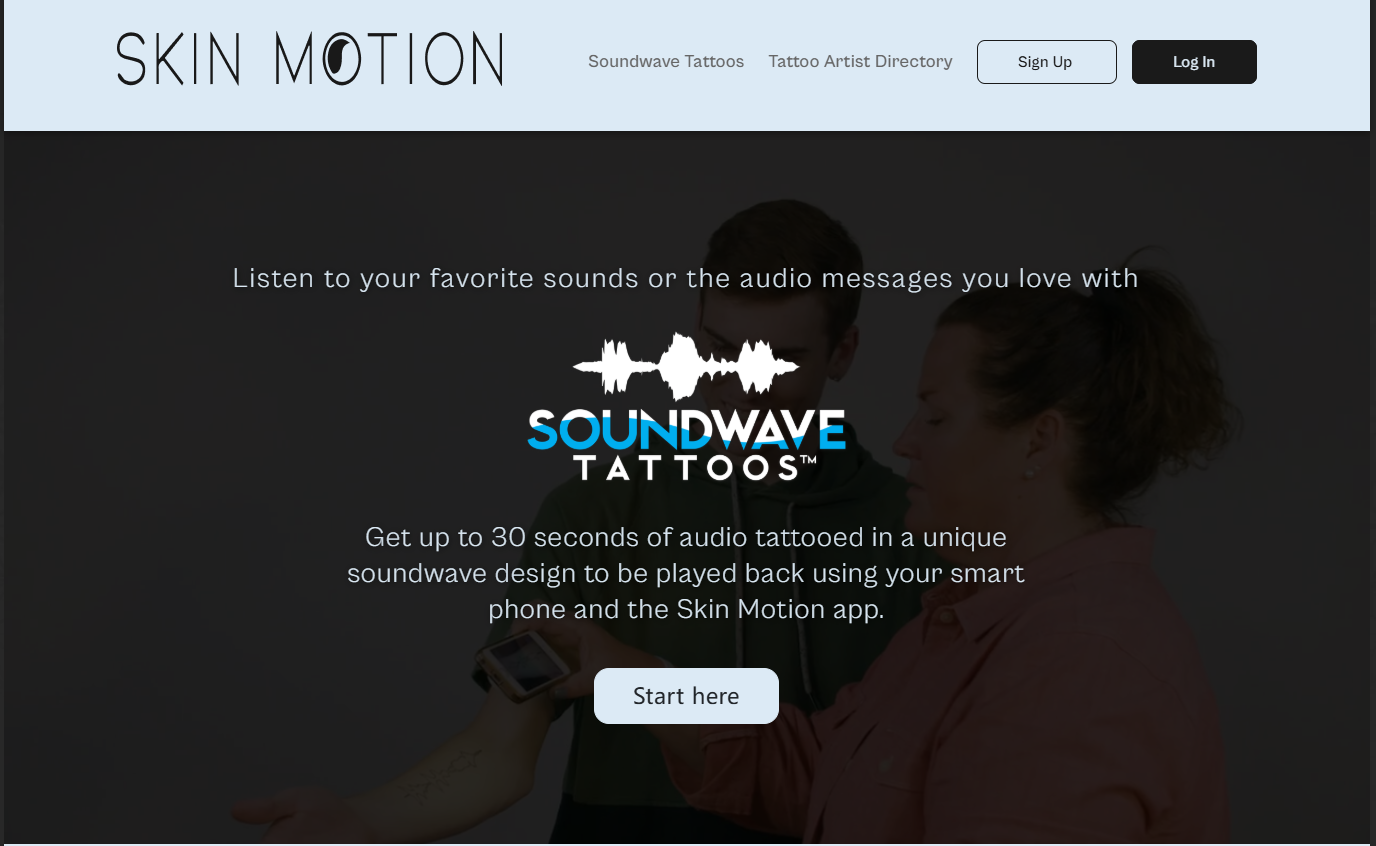Click the letter N ending MOTION in logo
Viewport: 1376px width, 846px height.
pyautogui.click(x=483, y=59)
